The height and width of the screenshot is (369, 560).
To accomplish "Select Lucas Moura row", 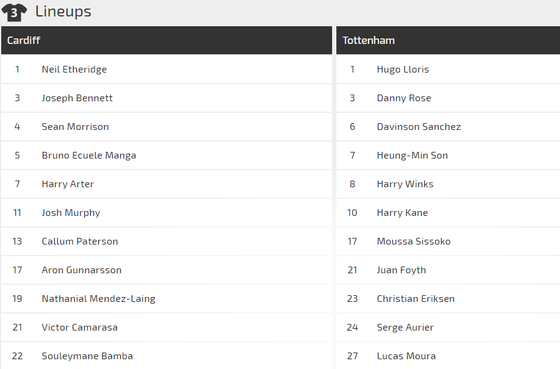I will (448, 356).
